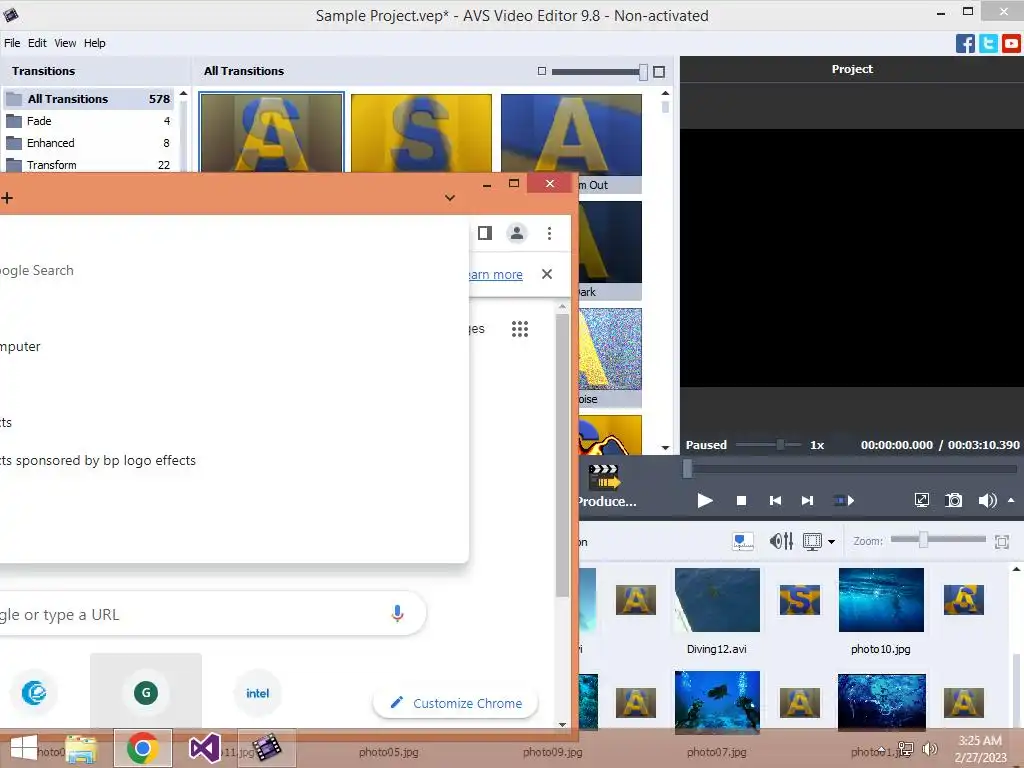Image resolution: width=1024 pixels, height=768 pixels.
Task: Jump to previous frame in preview
Action: (775, 501)
